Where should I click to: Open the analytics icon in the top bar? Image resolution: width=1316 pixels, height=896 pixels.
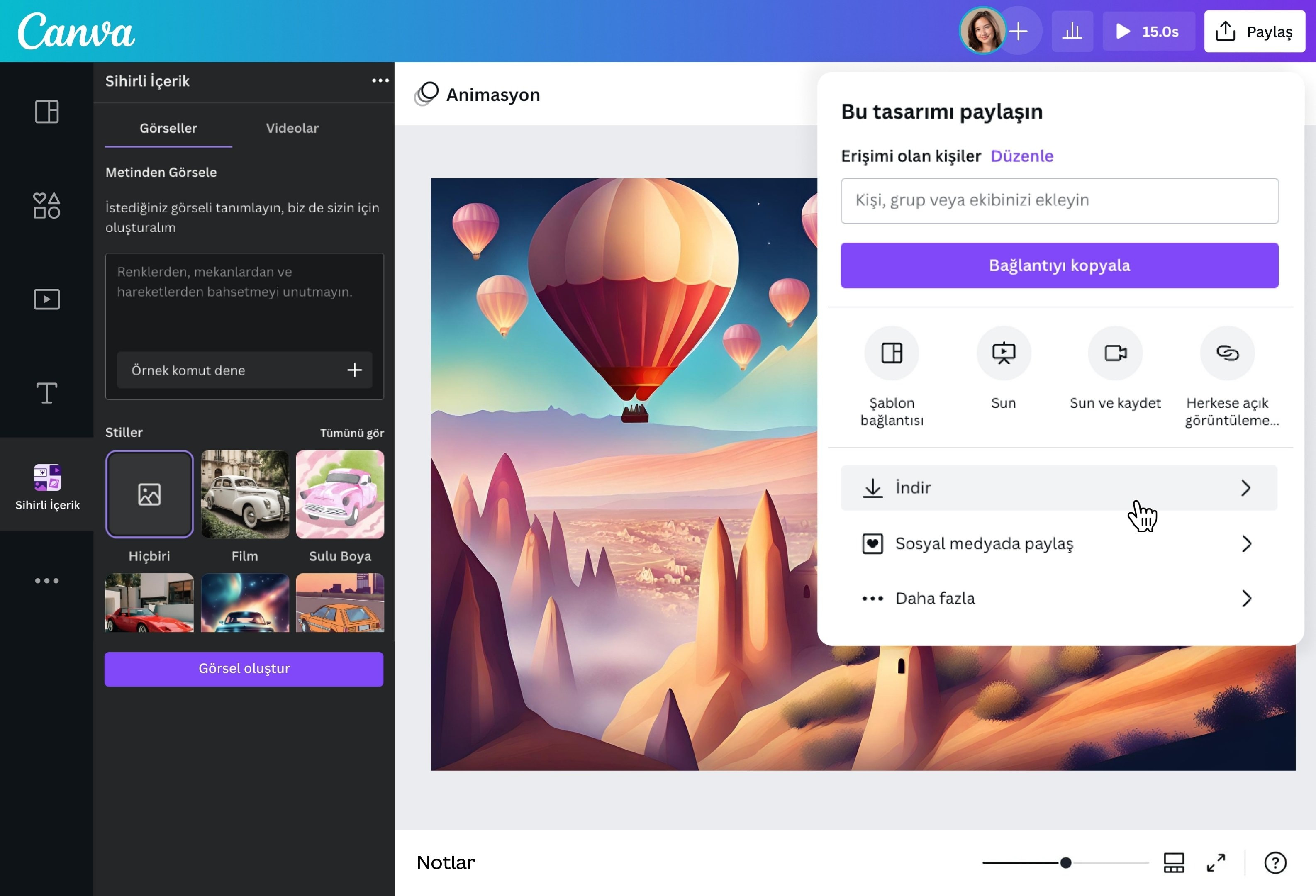click(x=1072, y=31)
